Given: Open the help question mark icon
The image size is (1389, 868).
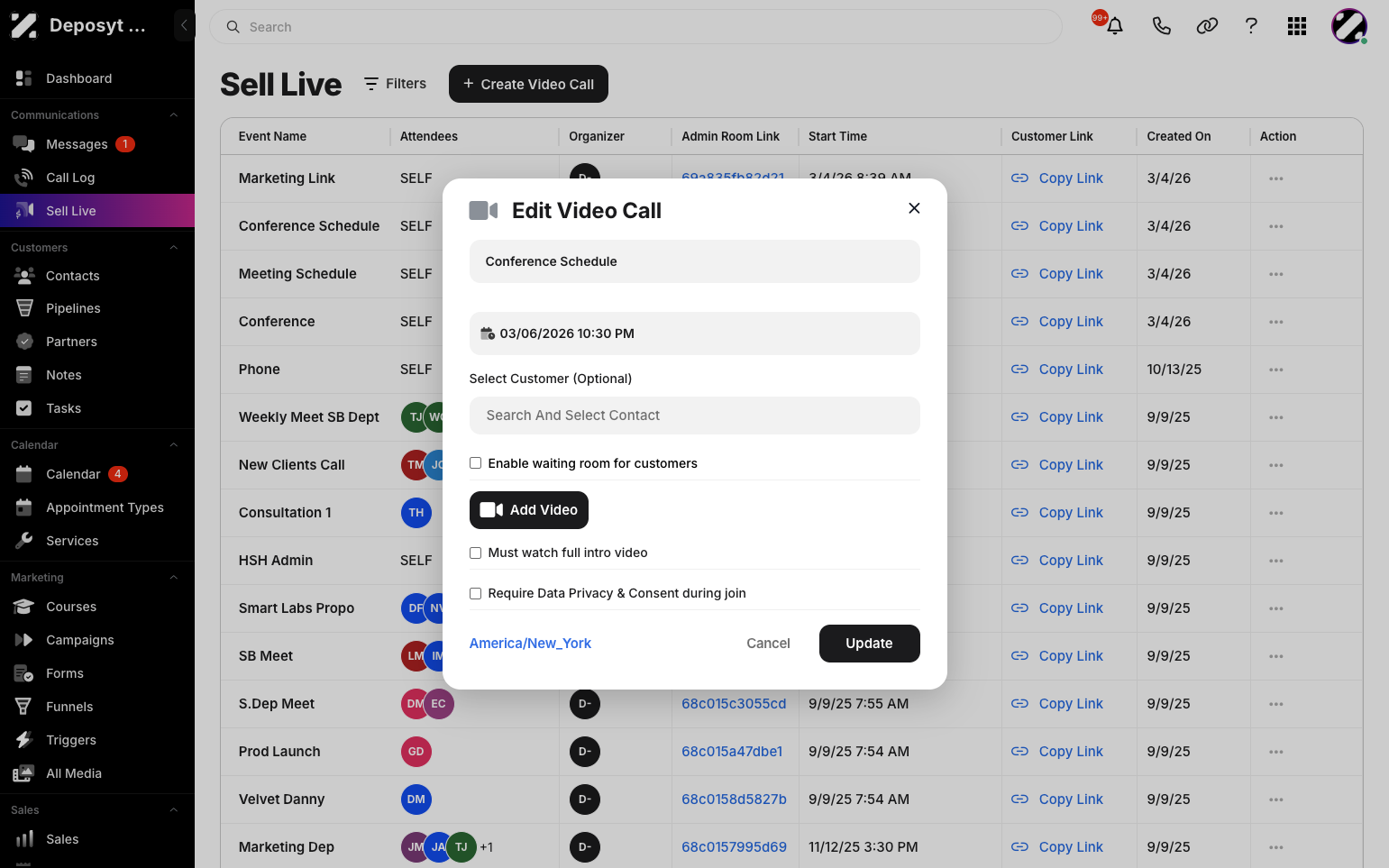Looking at the screenshot, I should tap(1251, 26).
